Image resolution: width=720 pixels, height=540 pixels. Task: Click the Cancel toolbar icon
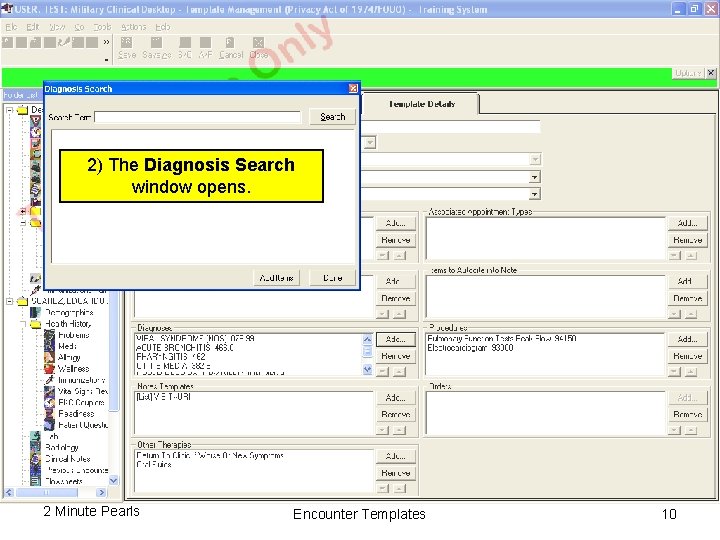[x=230, y=43]
